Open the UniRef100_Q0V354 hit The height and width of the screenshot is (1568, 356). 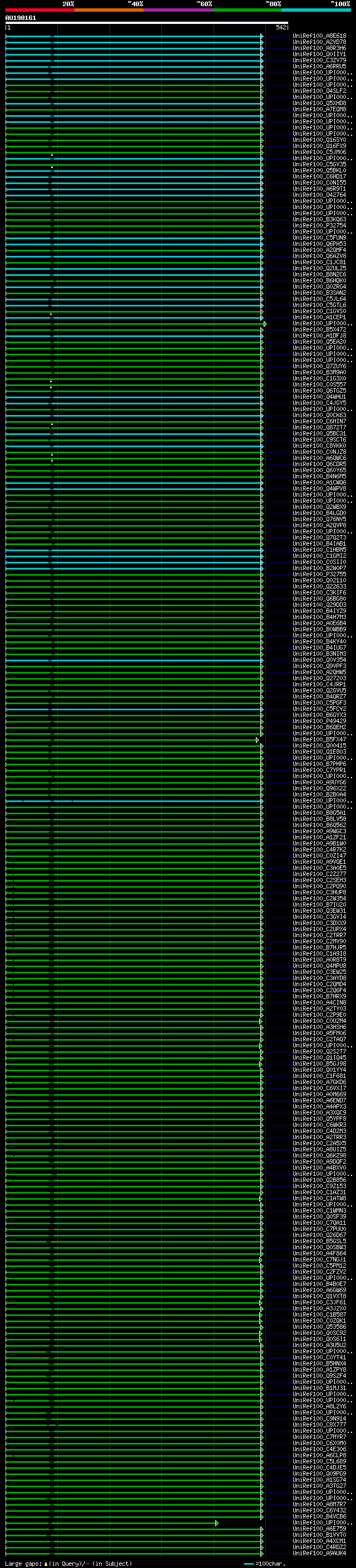319,660
